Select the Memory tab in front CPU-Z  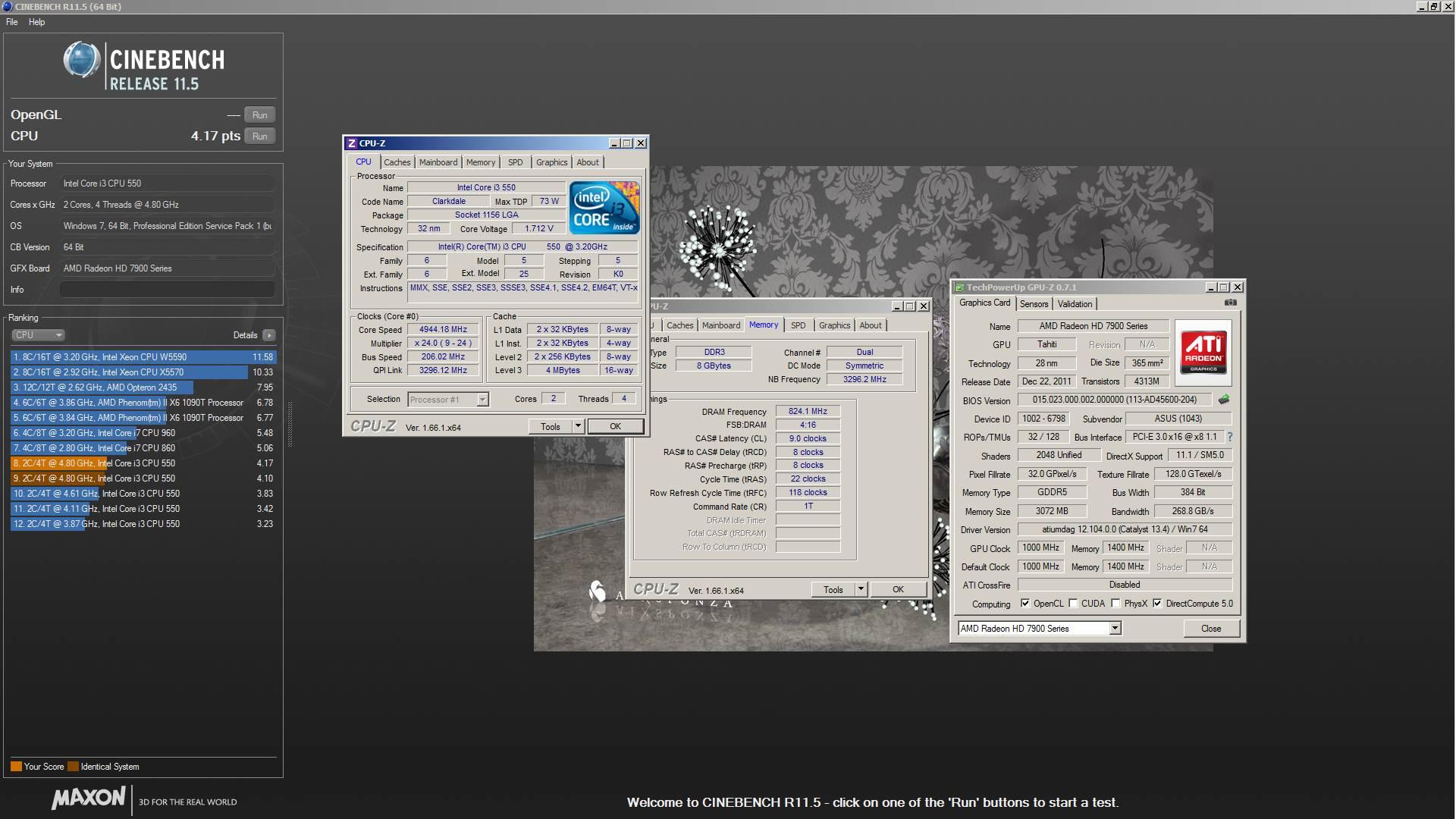pyautogui.click(x=481, y=162)
